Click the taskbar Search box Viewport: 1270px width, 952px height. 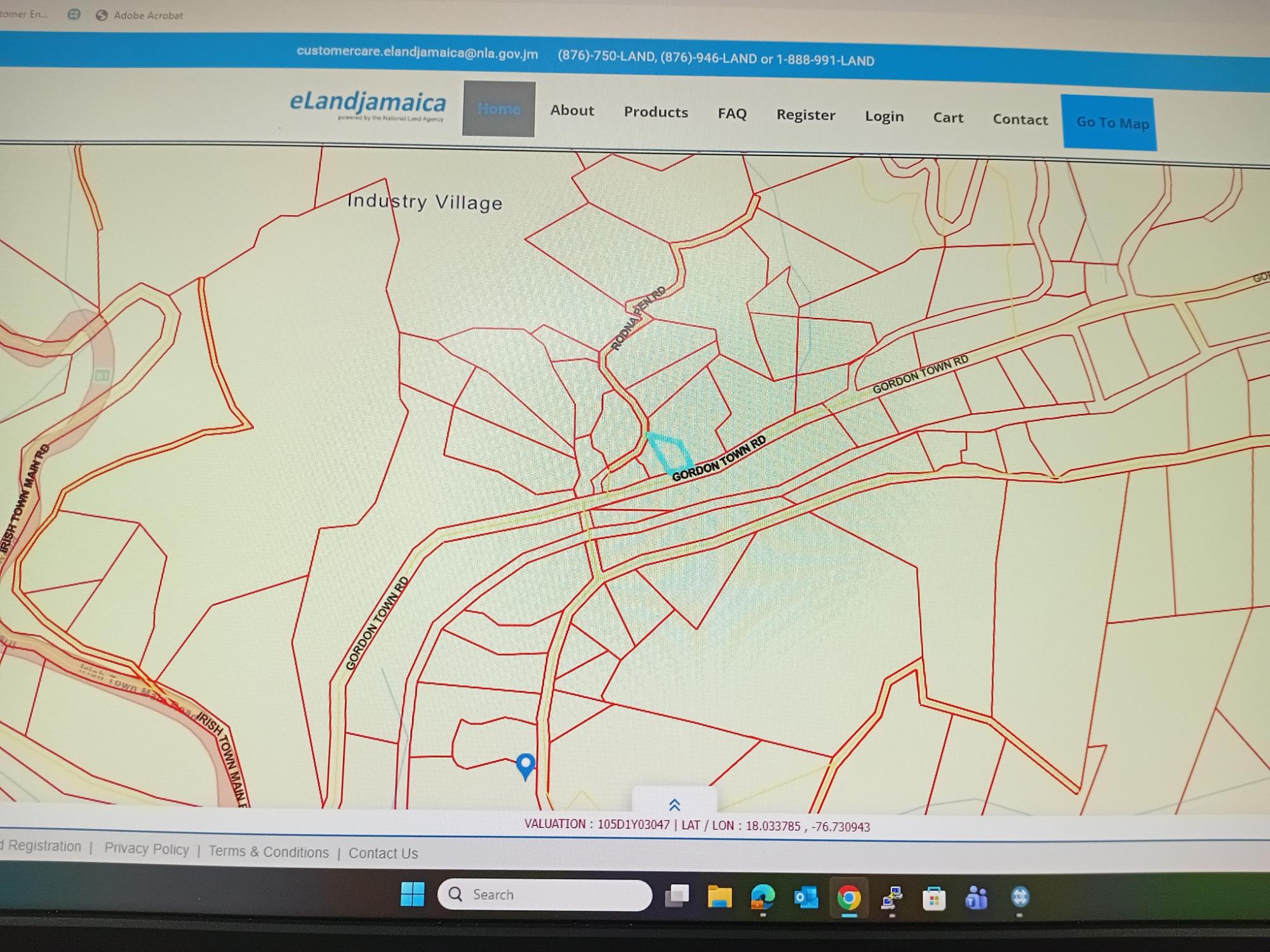click(545, 895)
